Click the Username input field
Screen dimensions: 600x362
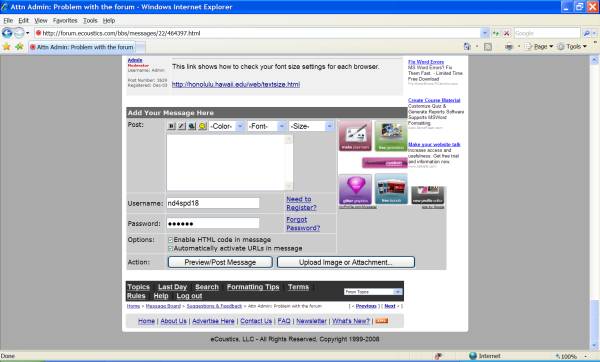click(213, 203)
